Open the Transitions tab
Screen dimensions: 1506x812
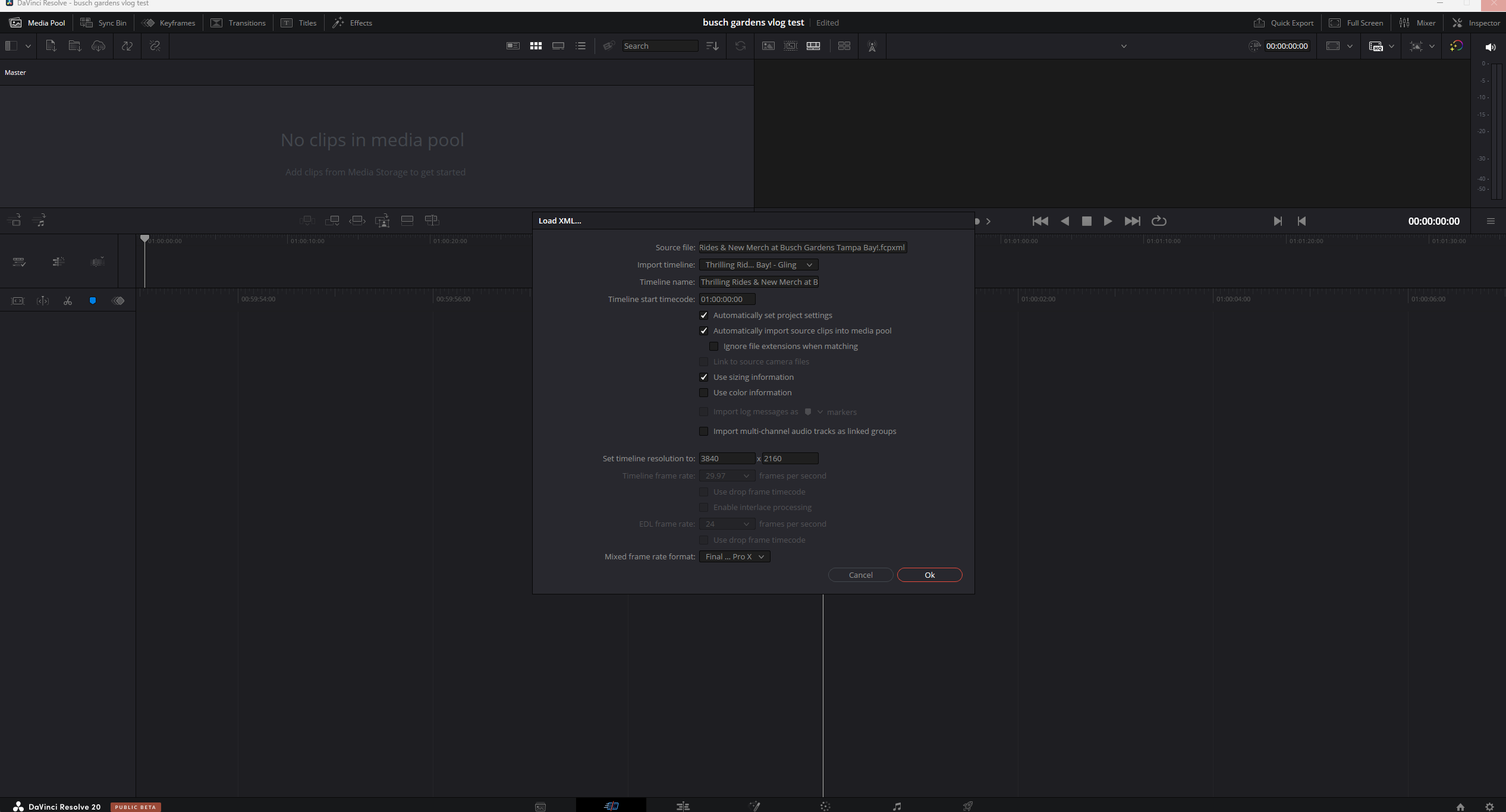coord(238,23)
